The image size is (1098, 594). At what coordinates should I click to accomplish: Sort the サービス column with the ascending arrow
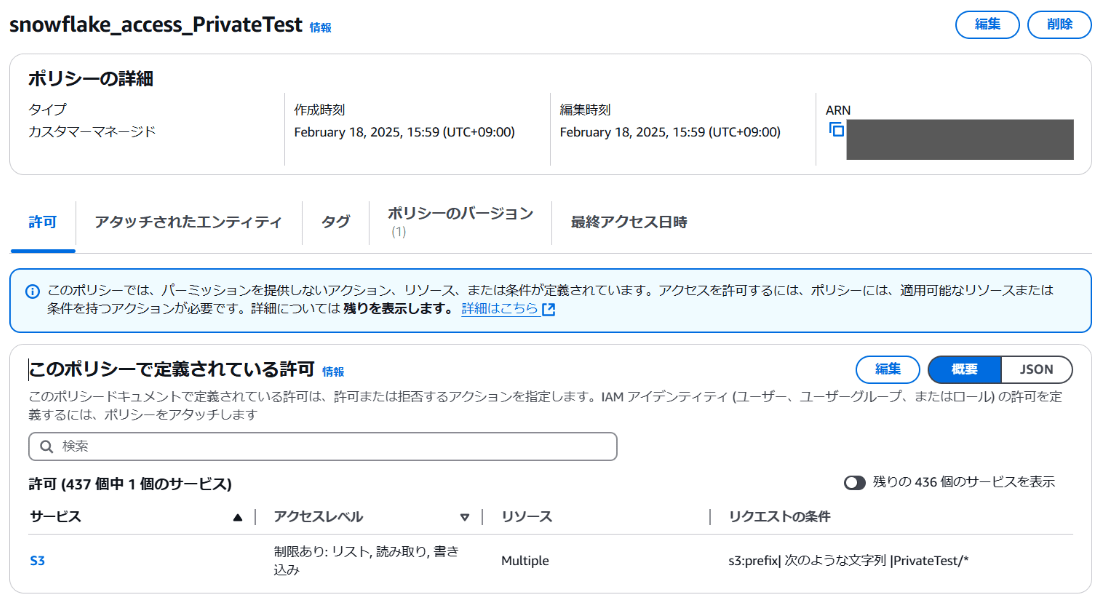point(237,517)
